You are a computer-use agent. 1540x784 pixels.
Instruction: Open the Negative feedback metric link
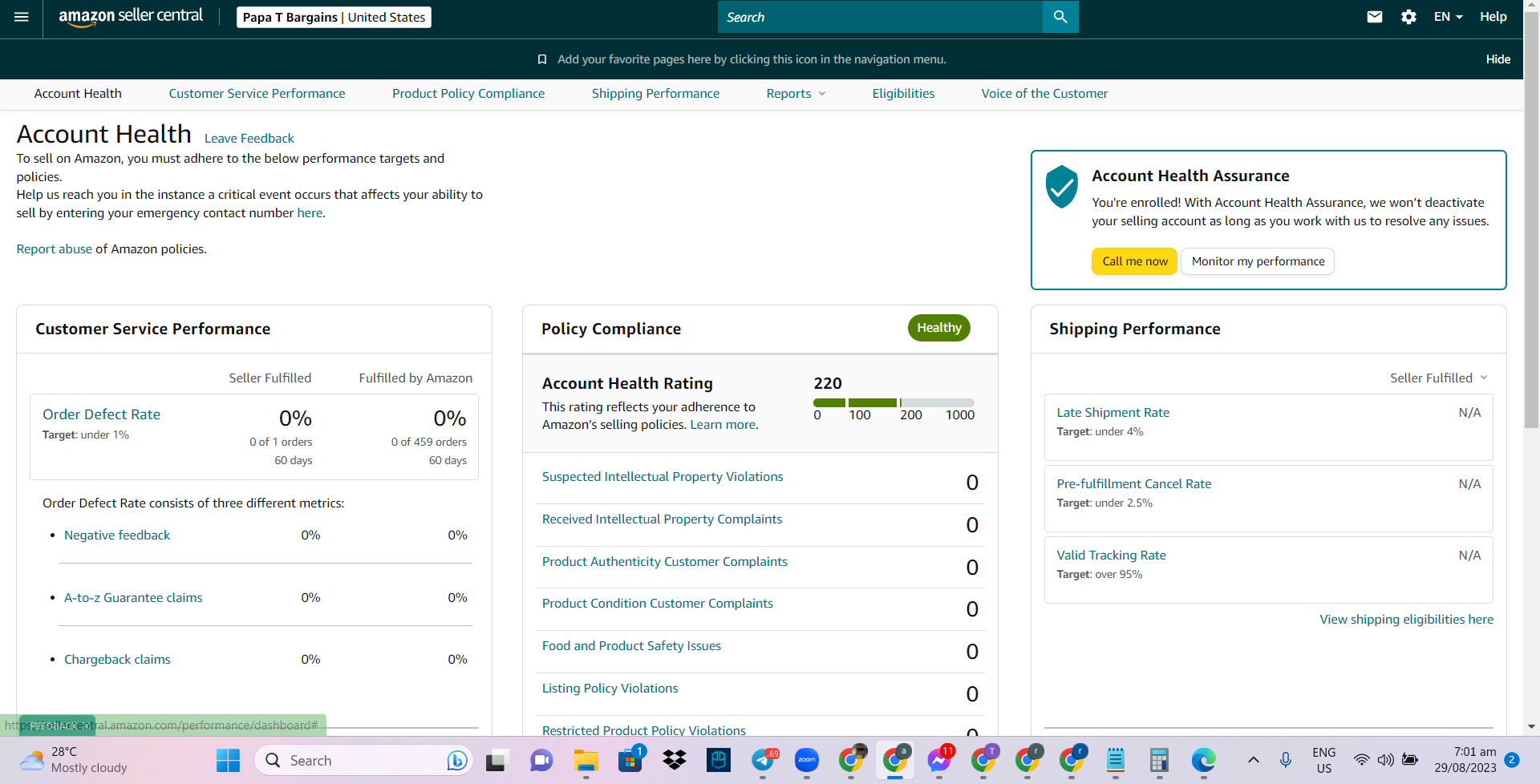pos(117,535)
